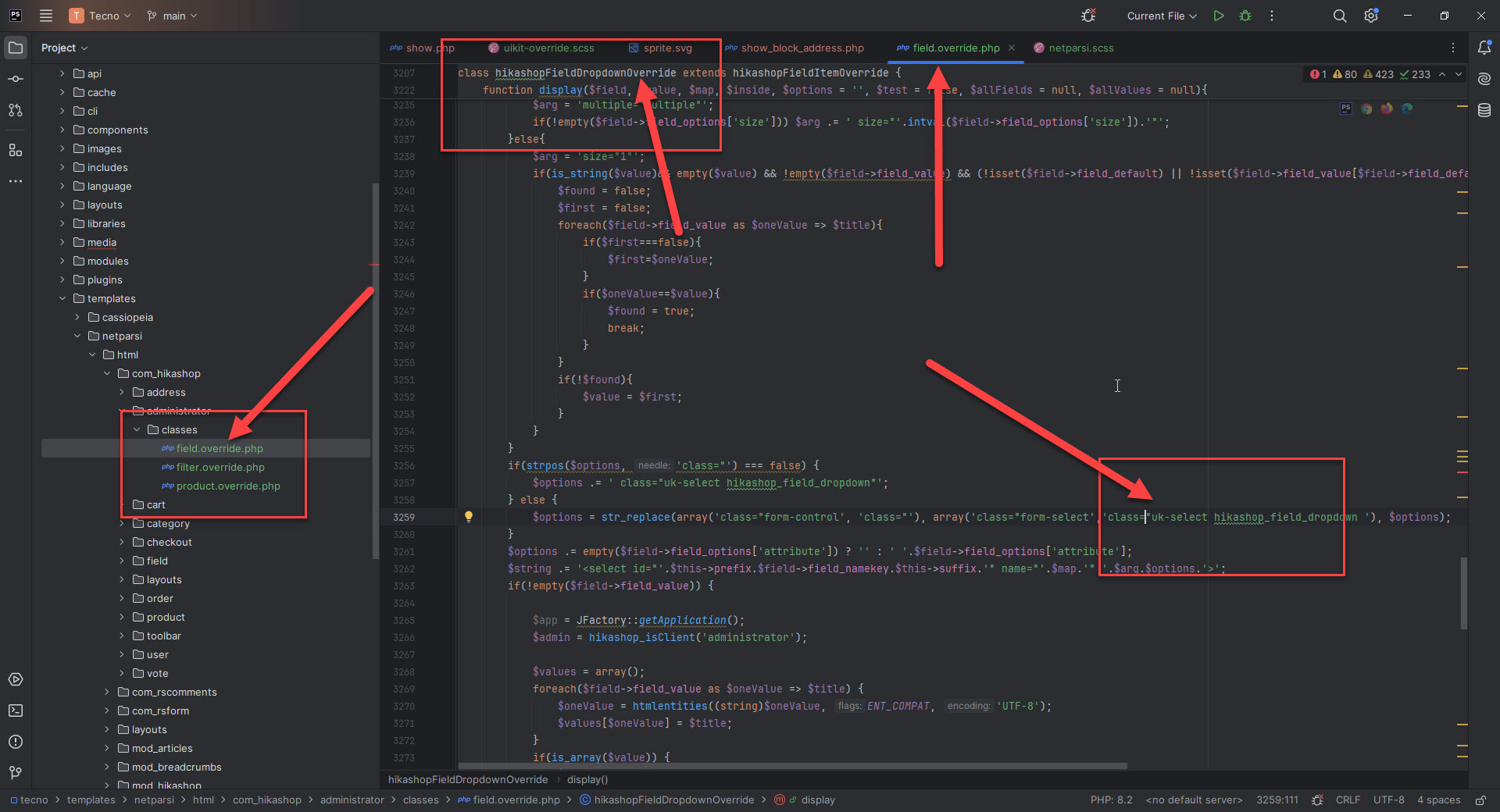This screenshot has height=812, width=1500.
Task: Click the CRLF line separator in status bar
Action: [x=1348, y=800]
